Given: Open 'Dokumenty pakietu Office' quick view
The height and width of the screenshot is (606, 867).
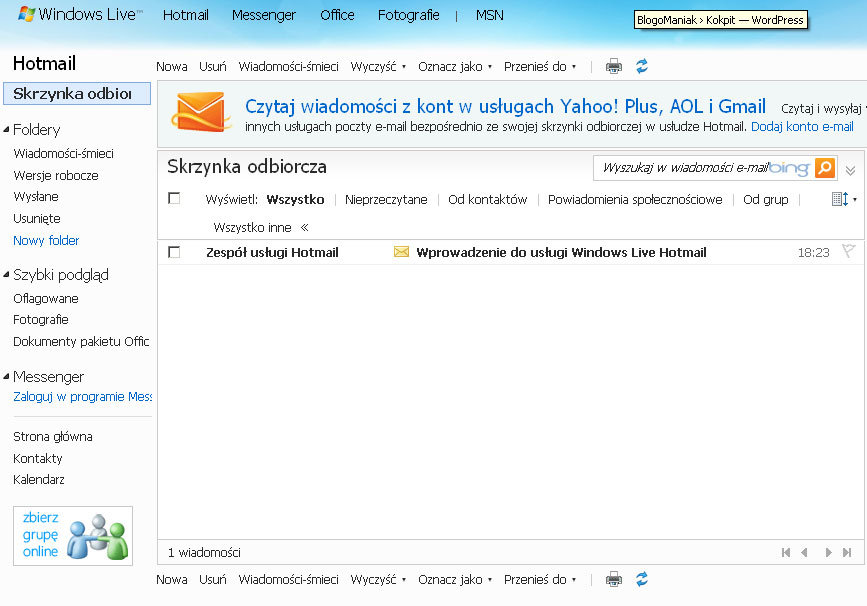Looking at the screenshot, I should point(81,342).
